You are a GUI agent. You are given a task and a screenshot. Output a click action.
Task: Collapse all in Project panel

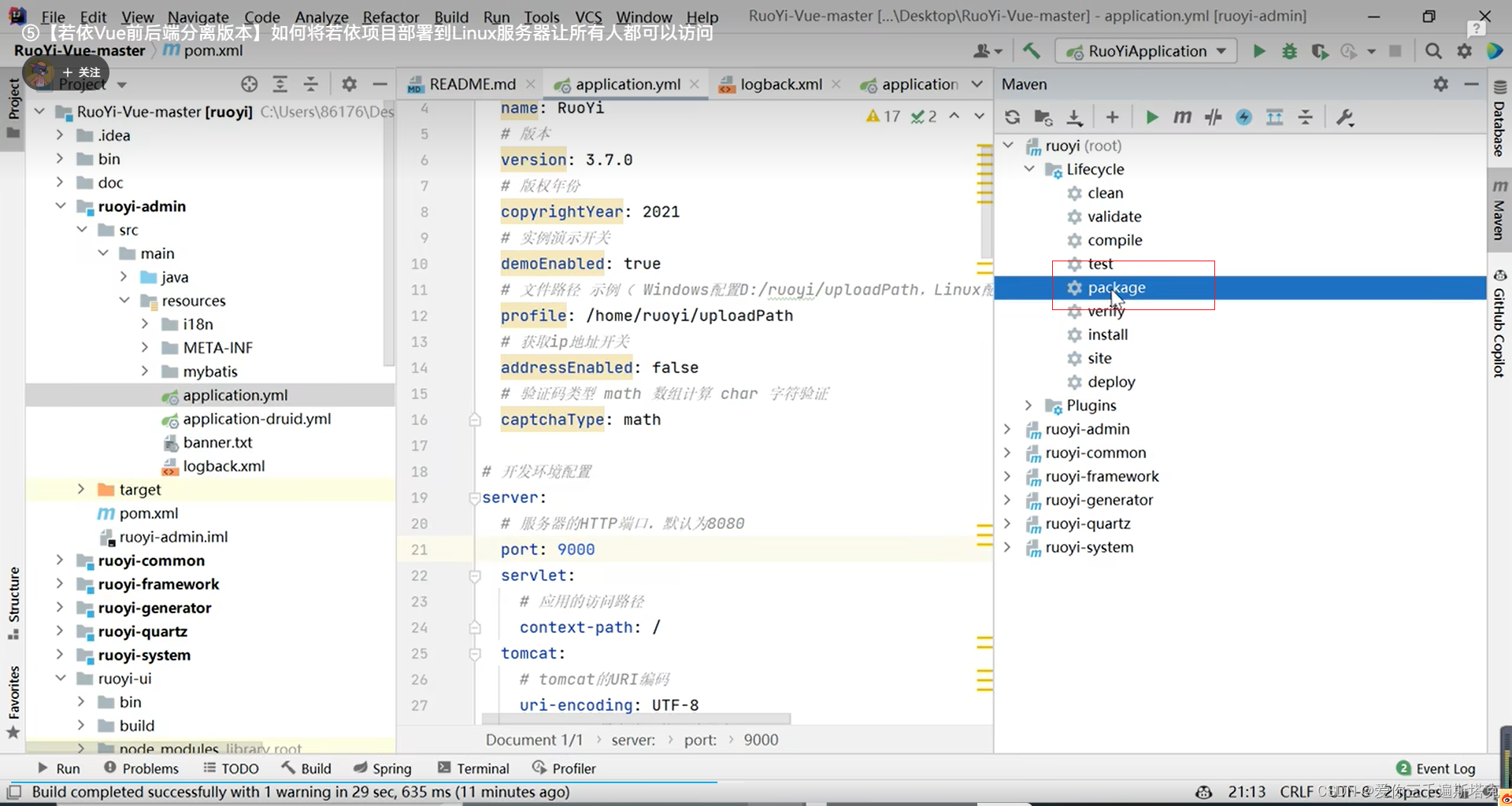[311, 84]
